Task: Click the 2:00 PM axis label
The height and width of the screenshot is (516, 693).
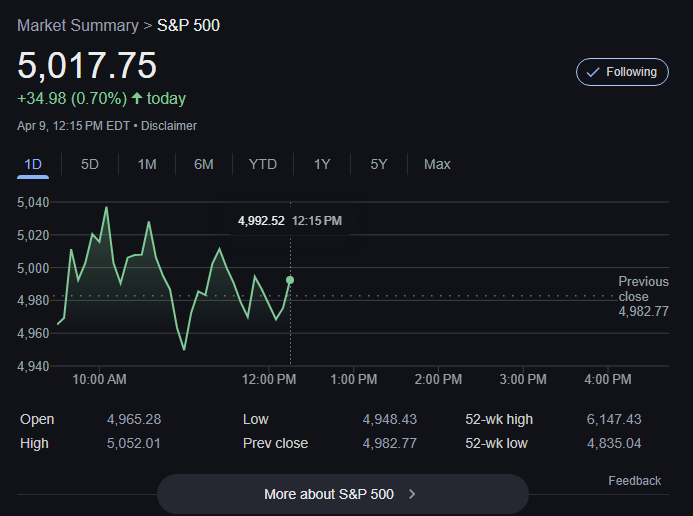Action: click(x=438, y=379)
